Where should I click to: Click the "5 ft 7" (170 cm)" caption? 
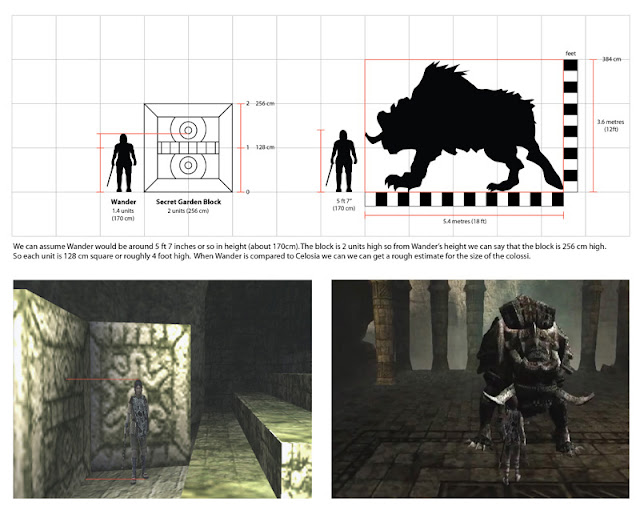344,205
